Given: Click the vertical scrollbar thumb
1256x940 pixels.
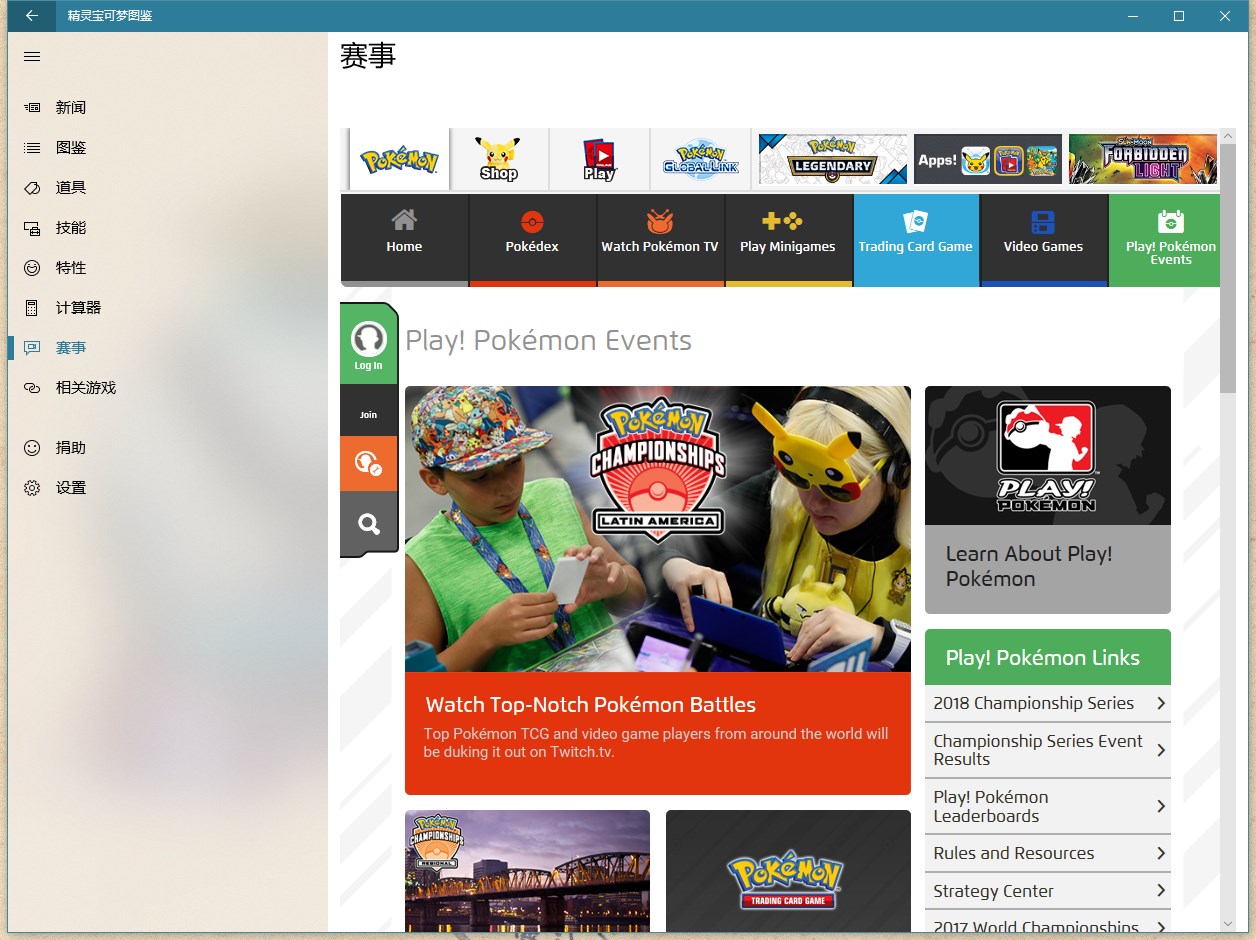Looking at the screenshot, I should (1229, 268).
